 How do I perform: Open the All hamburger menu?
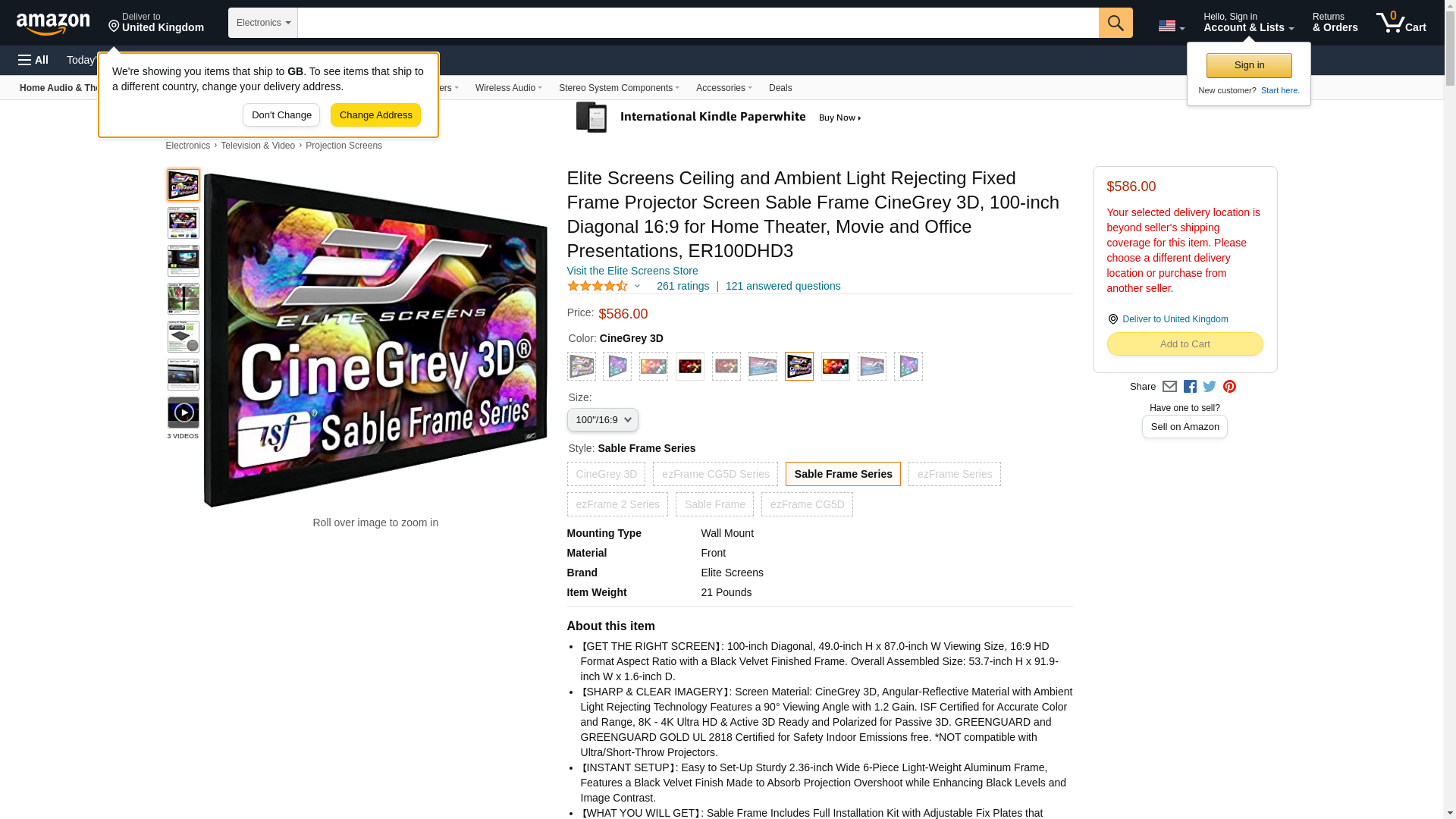[33, 60]
